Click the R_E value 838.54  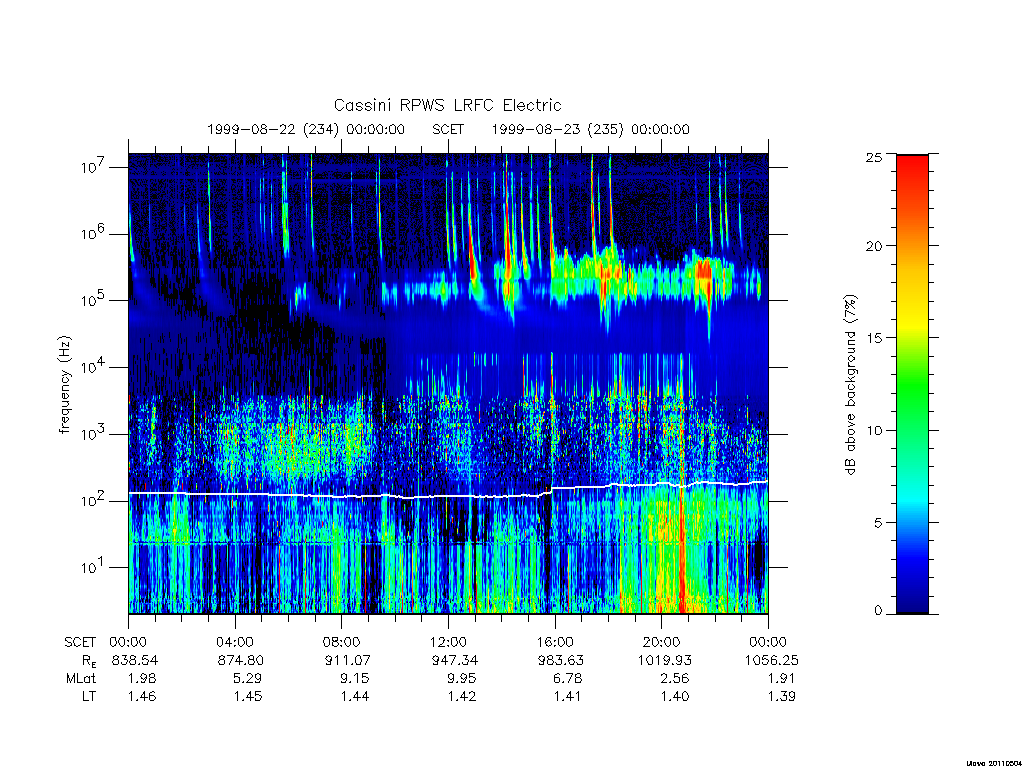135,660
